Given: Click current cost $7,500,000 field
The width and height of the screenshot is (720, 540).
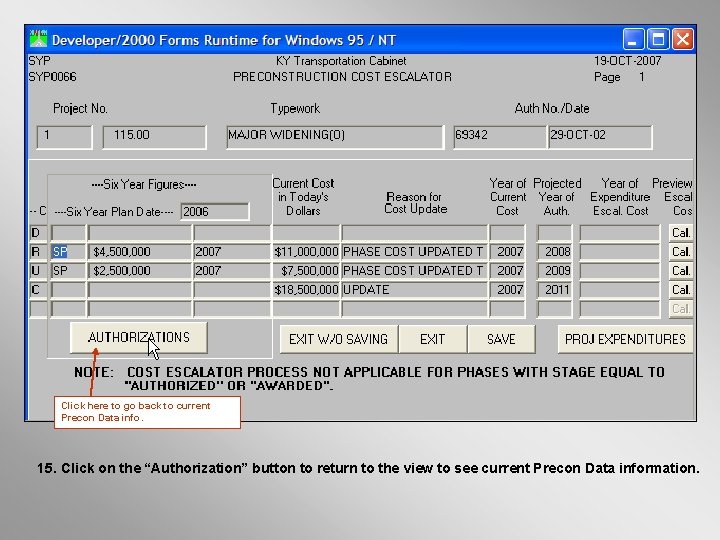Looking at the screenshot, I should pyautogui.click(x=306, y=271).
